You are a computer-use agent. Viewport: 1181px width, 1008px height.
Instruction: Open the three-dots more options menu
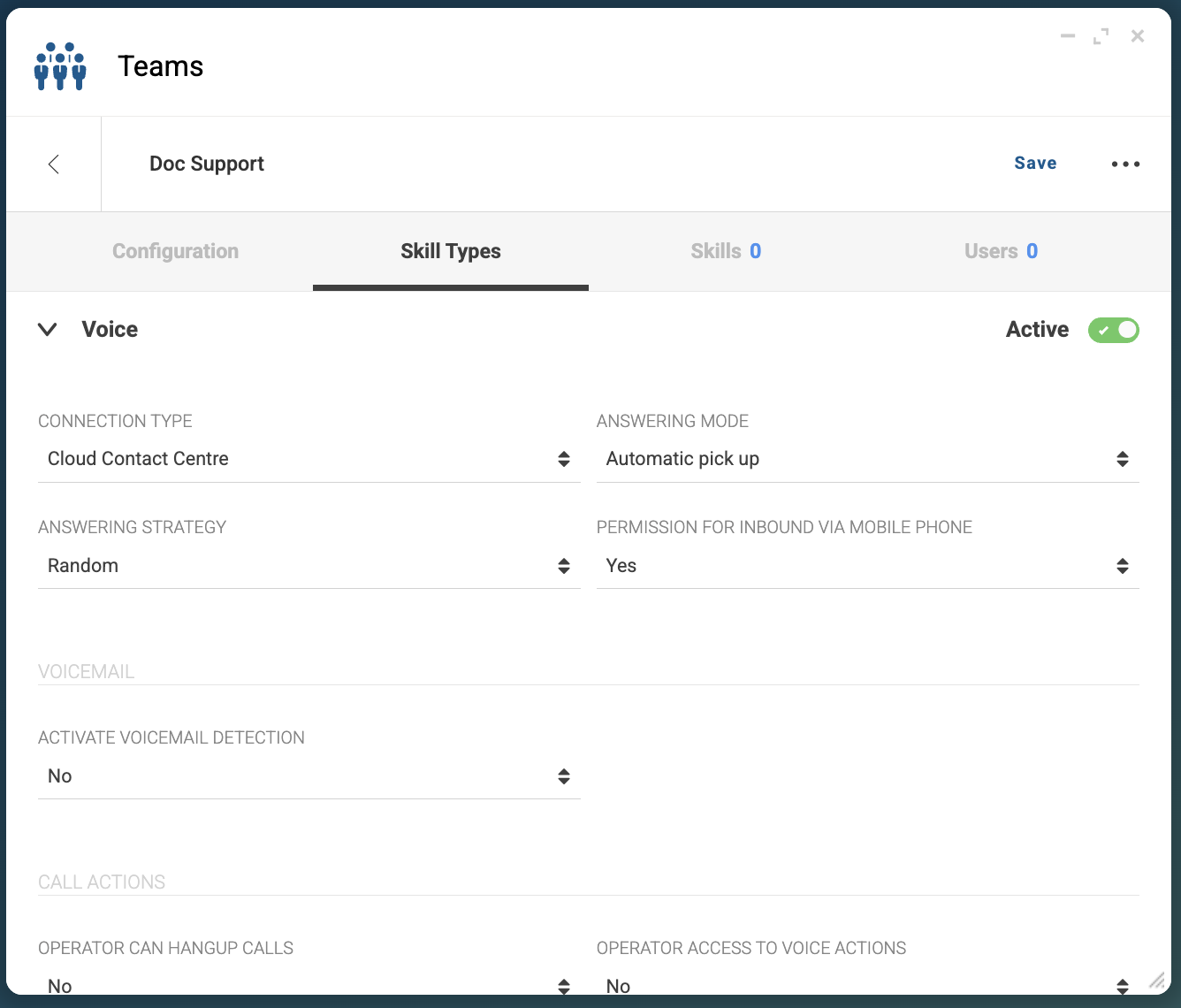click(1125, 164)
